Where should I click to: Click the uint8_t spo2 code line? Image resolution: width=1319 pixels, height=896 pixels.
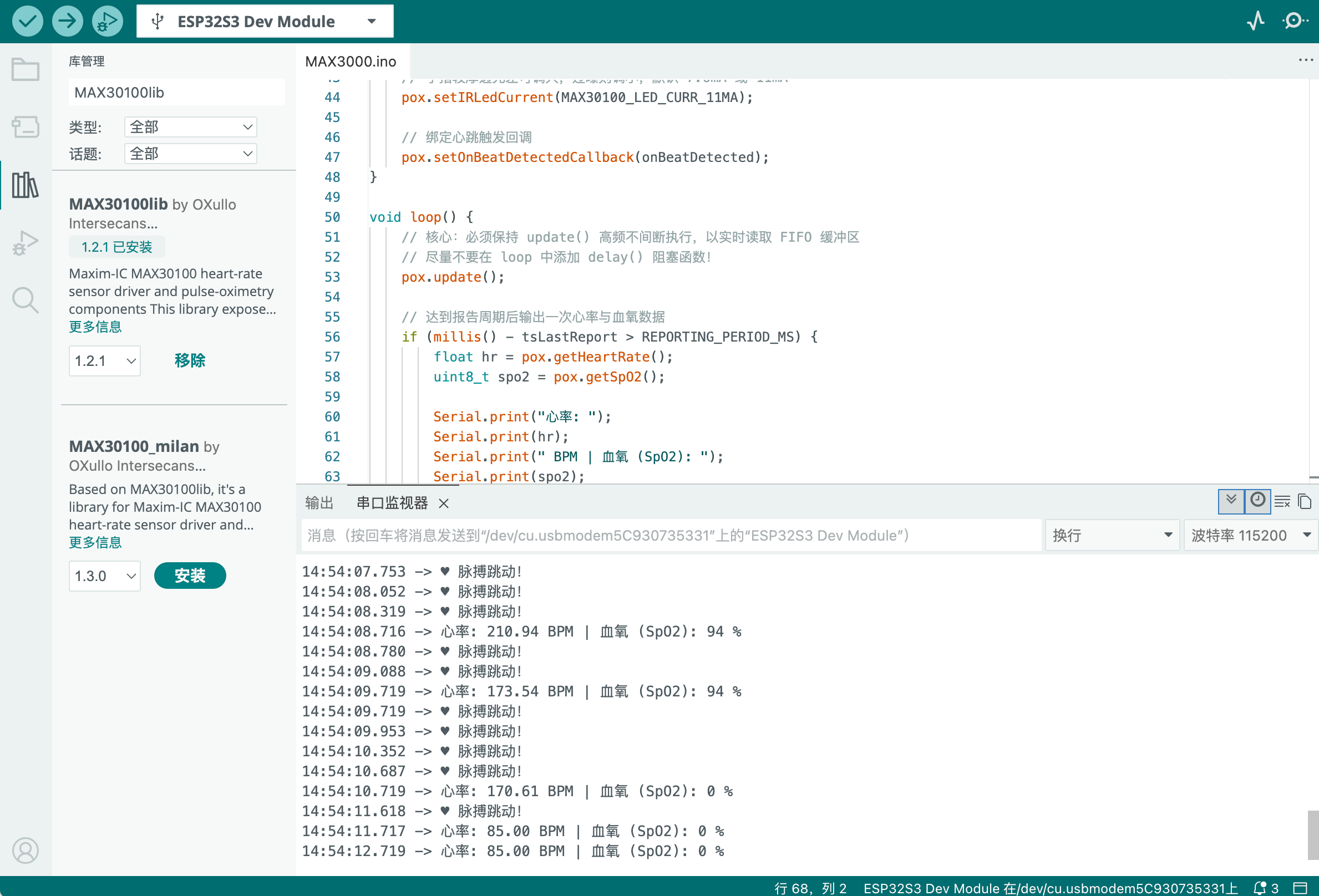click(549, 377)
